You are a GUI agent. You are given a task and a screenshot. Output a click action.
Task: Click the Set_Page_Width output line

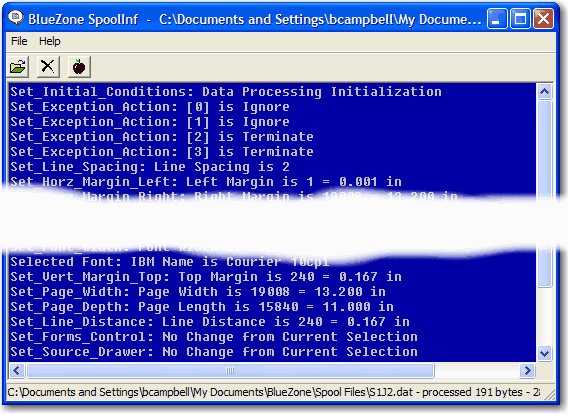point(198,292)
